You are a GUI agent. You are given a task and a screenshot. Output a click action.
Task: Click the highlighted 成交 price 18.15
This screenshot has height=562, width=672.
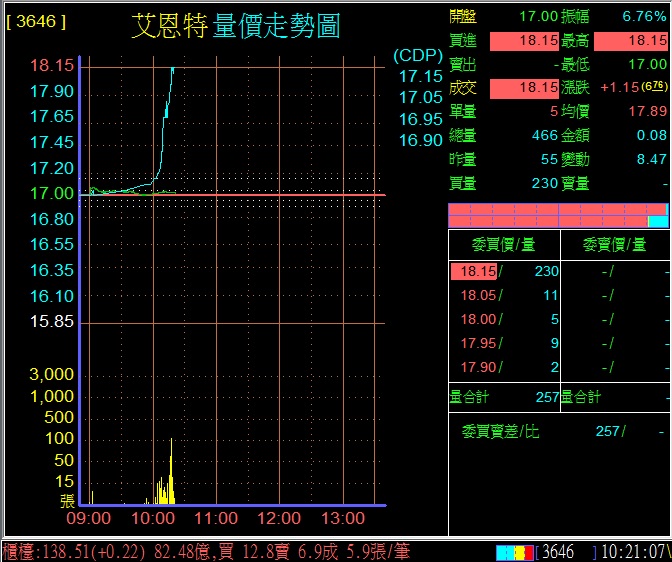point(524,88)
